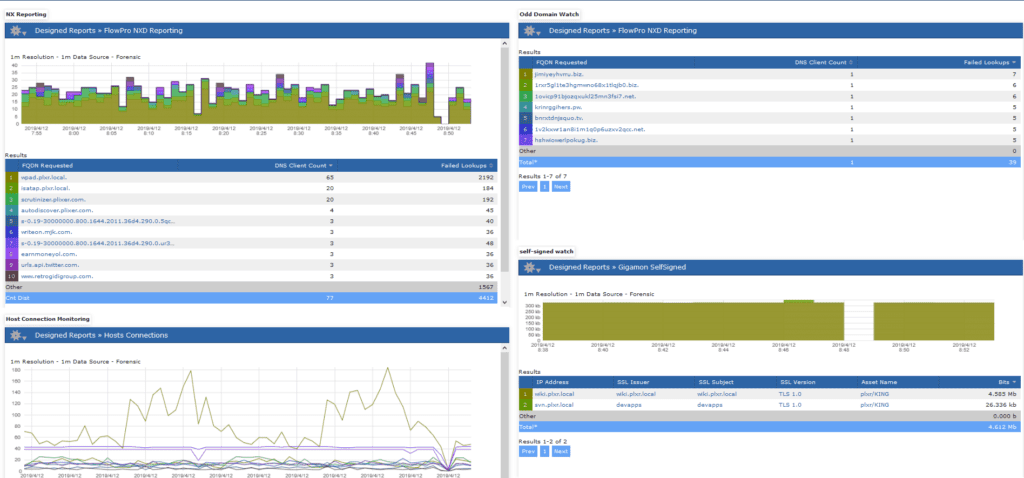Click Next button in Odd Domain Watch
The width and height of the screenshot is (1024, 478).
pyautogui.click(x=561, y=187)
